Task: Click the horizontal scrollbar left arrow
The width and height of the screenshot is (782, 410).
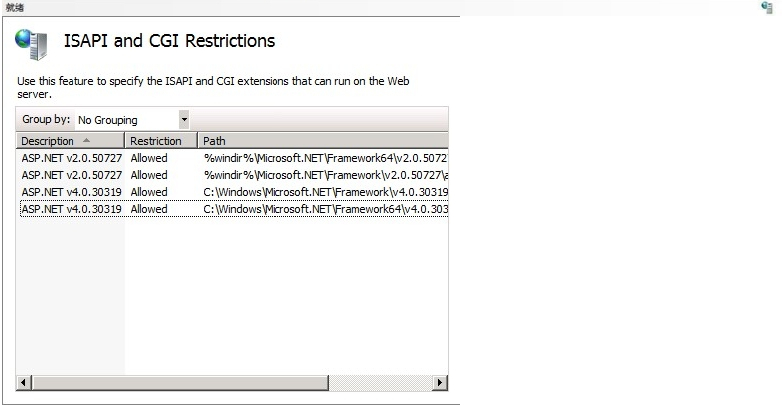Action: (x=24, y=383)
